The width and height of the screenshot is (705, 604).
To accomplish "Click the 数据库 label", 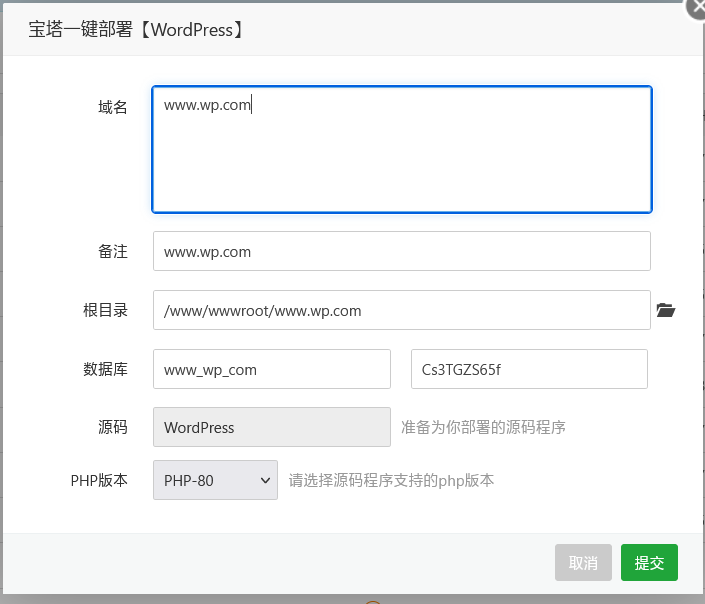I will click(106, 369).
